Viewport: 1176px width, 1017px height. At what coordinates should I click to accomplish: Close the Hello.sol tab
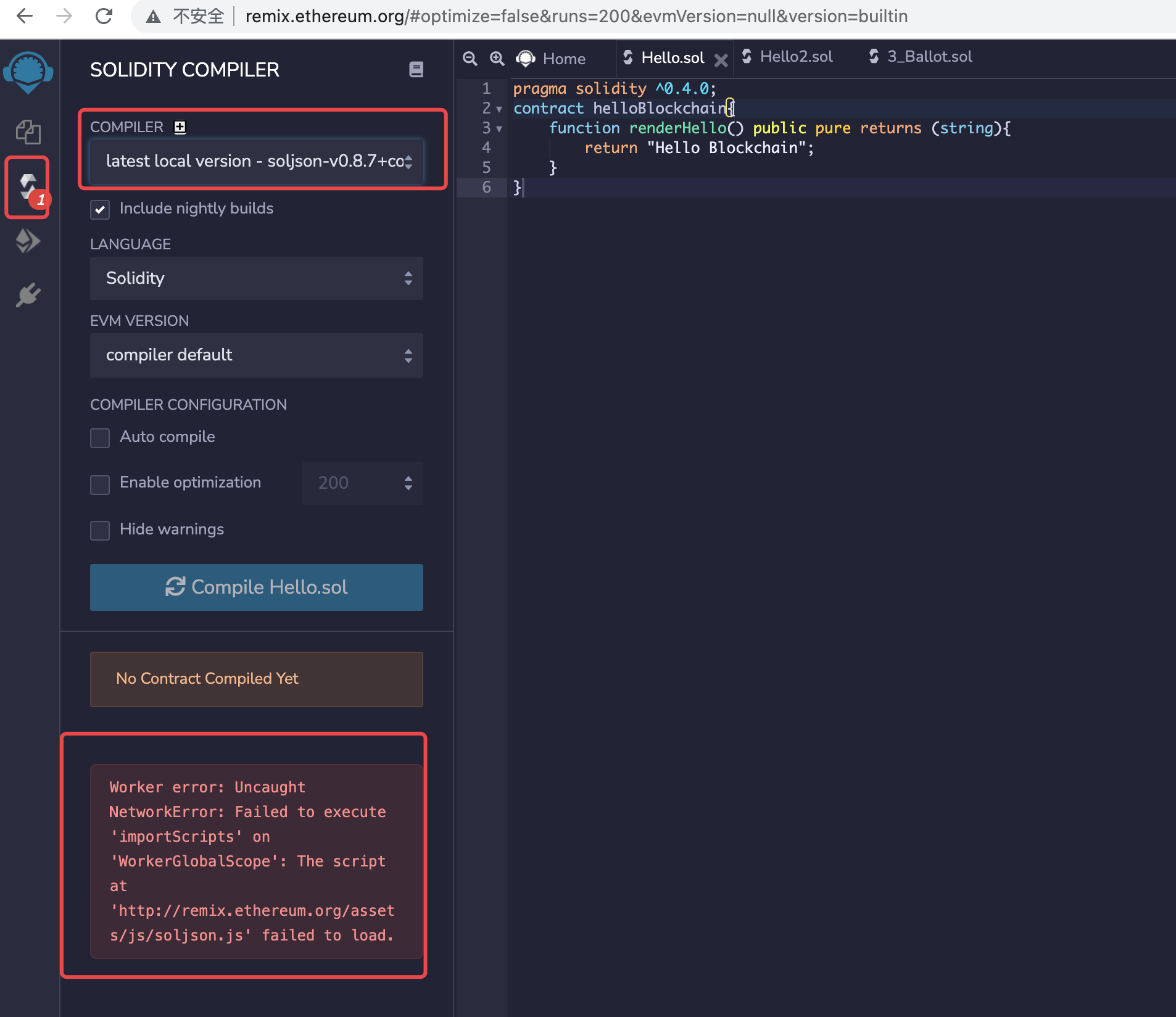coord(721,60)
